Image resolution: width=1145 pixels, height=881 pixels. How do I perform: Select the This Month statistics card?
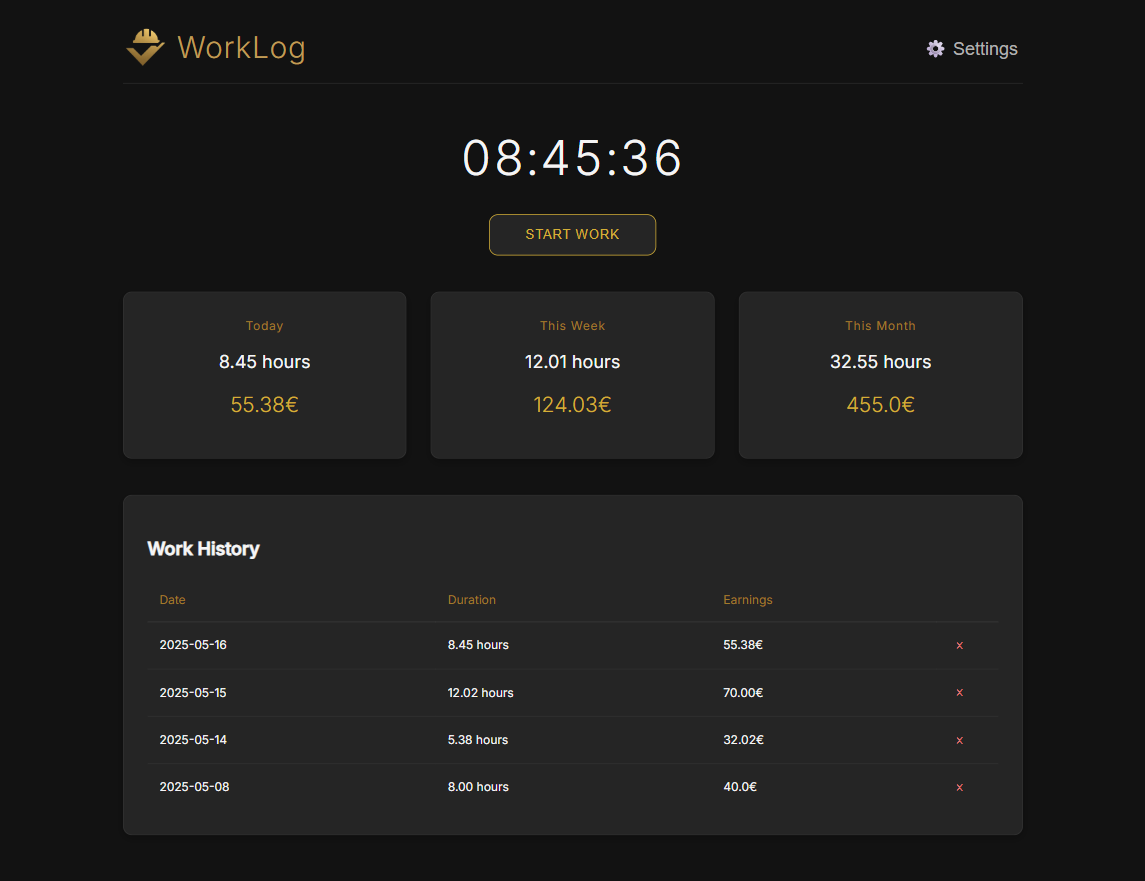880,375
